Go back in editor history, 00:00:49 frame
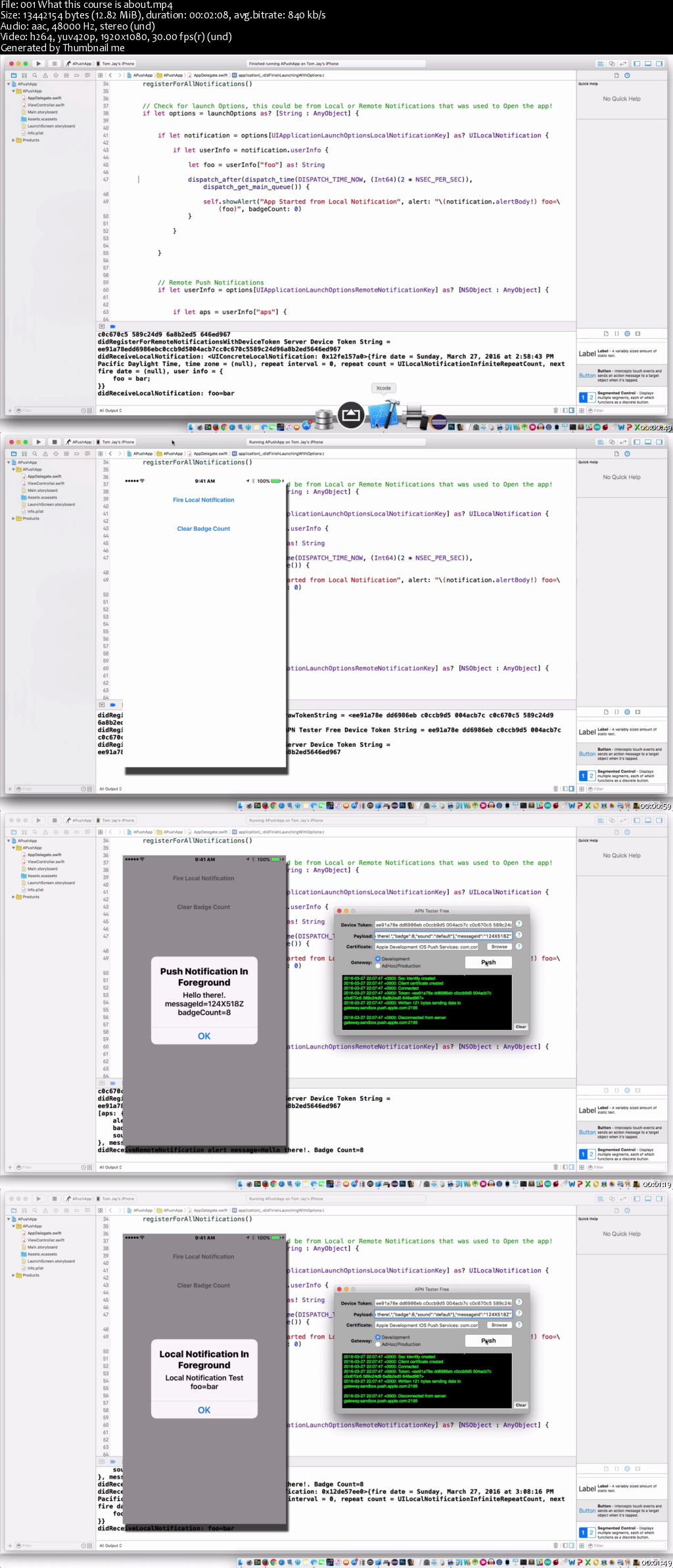 [x=110, y=76]
